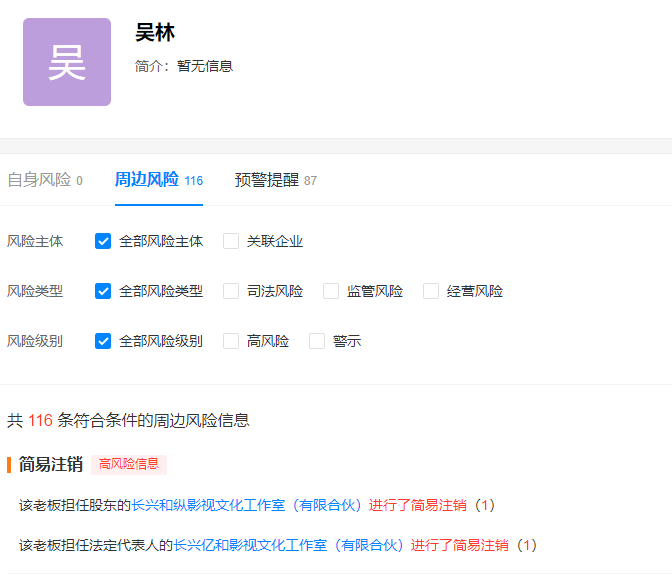Uncheck the 全部风险主体 checkbox
Image resolution: width=672 pixels, height=585 pixels.
103,241
